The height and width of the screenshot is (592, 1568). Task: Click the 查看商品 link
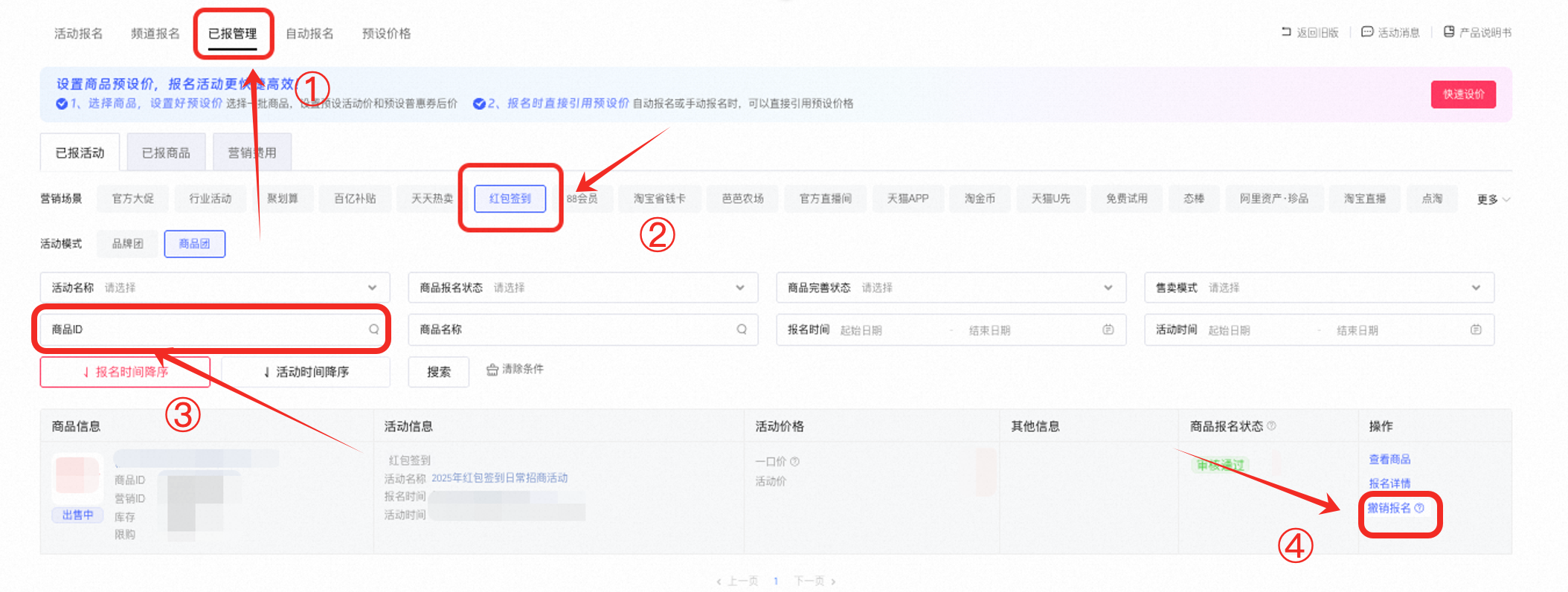(1389, 460)
